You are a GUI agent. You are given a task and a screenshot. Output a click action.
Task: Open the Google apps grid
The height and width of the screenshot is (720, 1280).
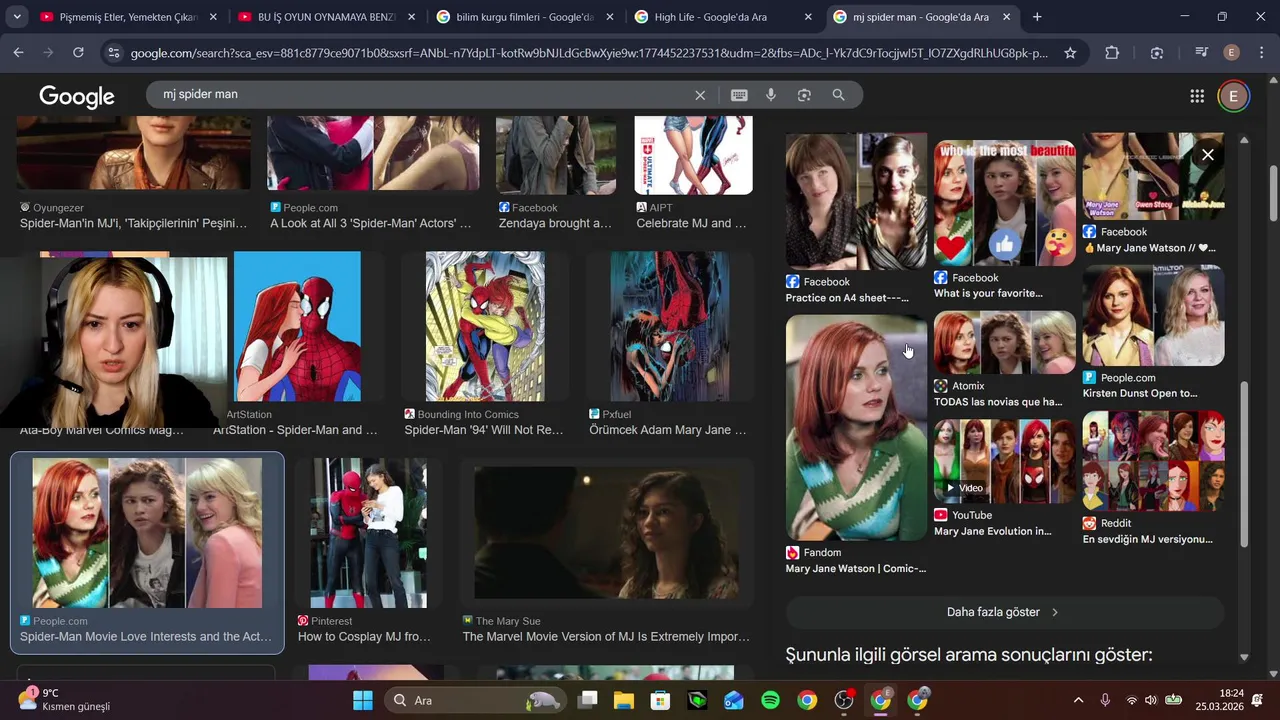[1197, 96]
